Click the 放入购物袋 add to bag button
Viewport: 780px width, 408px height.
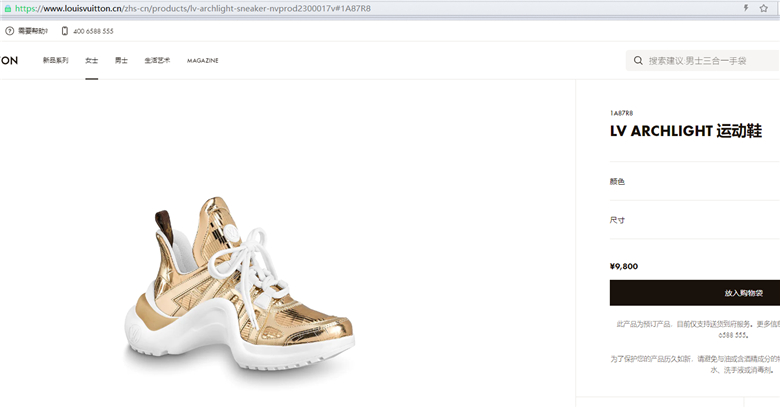coord(695,293)
